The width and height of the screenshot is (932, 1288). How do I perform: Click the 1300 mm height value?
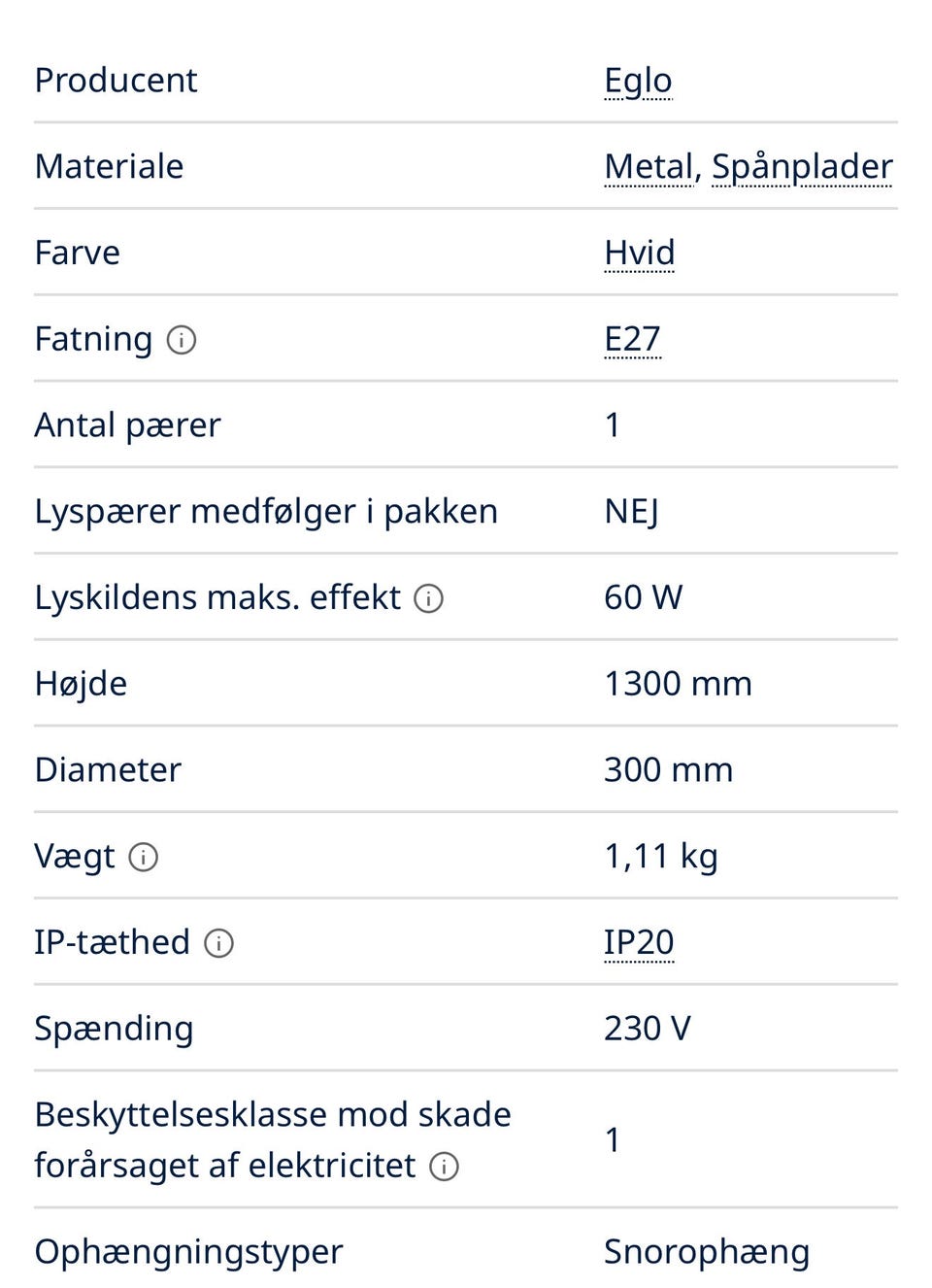click(x=678, y=684)
